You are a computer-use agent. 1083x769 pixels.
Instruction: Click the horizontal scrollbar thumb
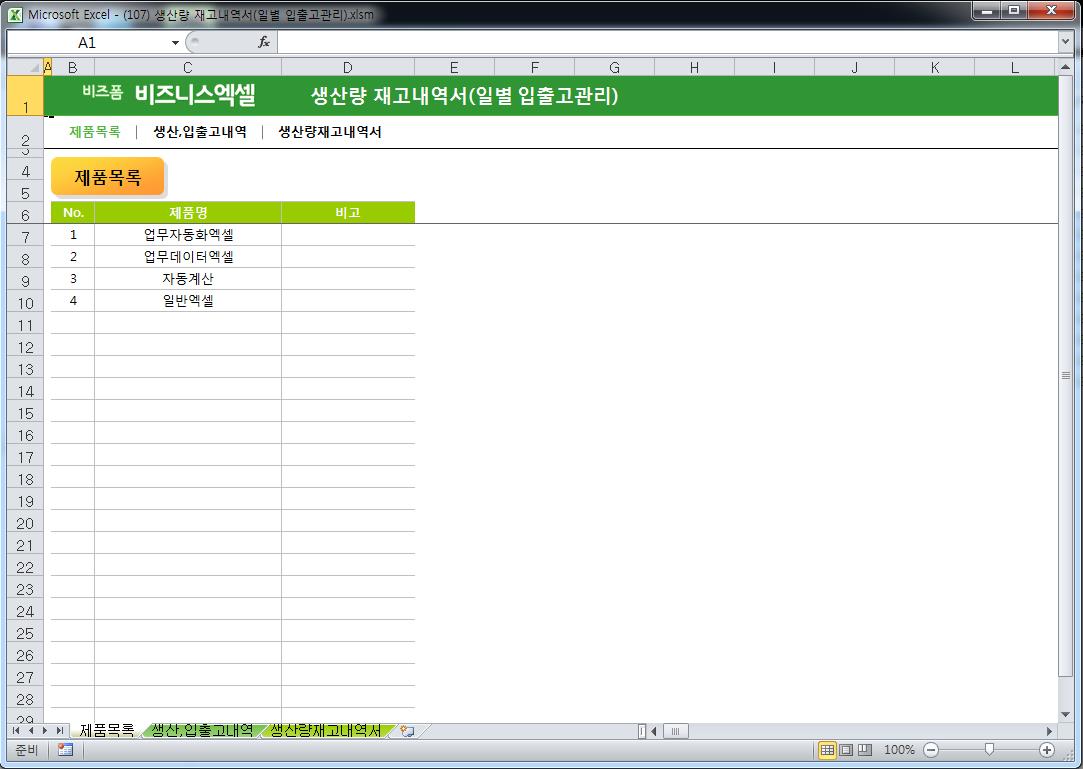[x=675, y=731]
